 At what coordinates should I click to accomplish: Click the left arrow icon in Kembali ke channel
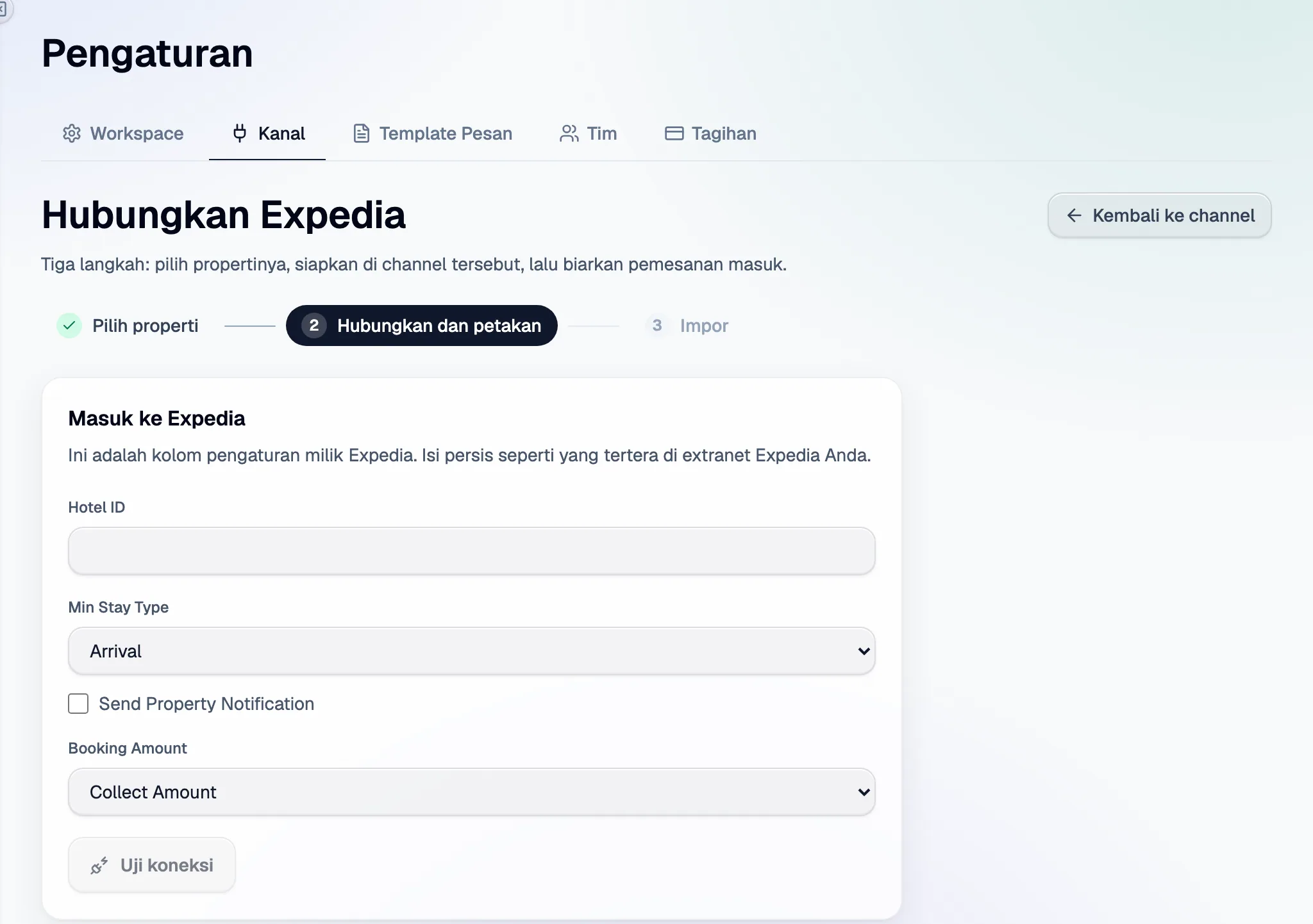point(1074,215)
